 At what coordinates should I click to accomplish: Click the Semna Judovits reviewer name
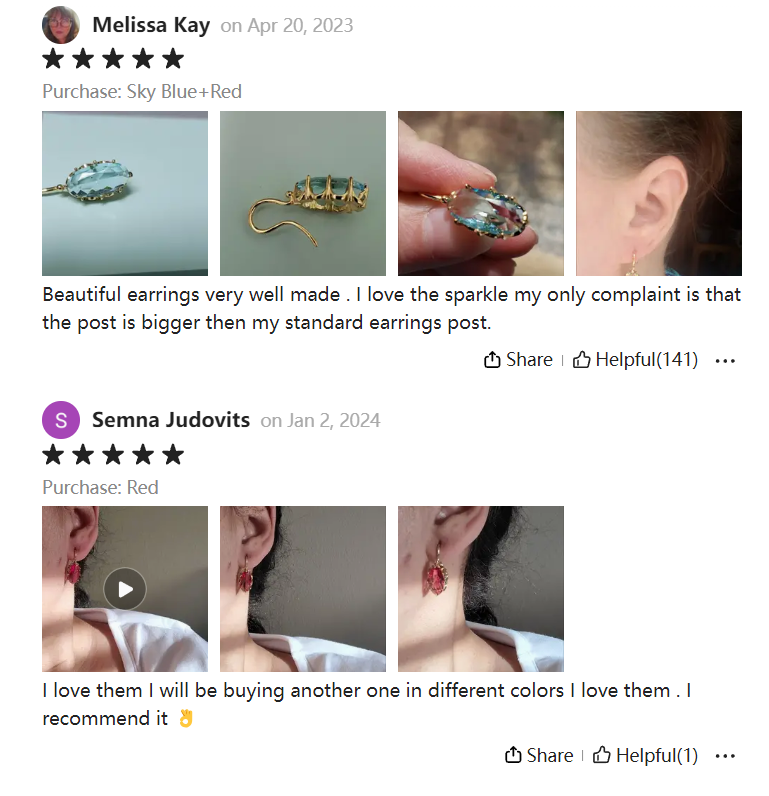[171, 420]
